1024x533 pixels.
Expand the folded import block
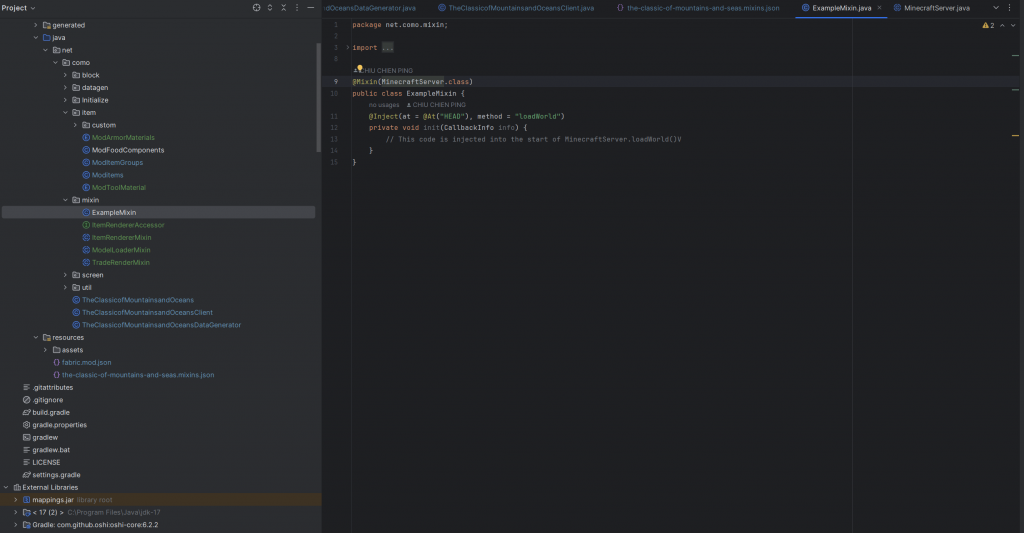click(347, 48)
